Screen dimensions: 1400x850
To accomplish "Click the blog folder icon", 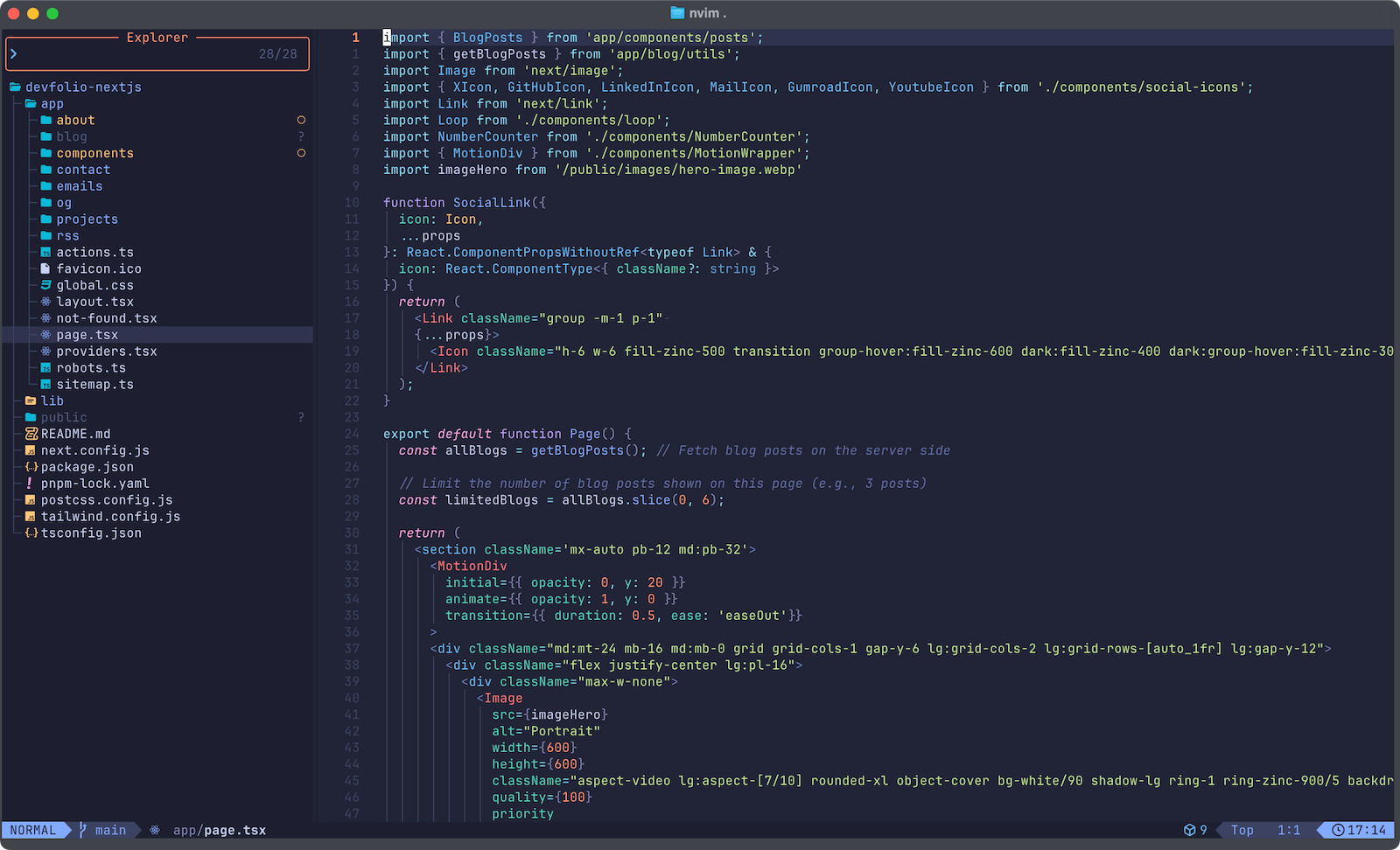I will coord(46,136).
